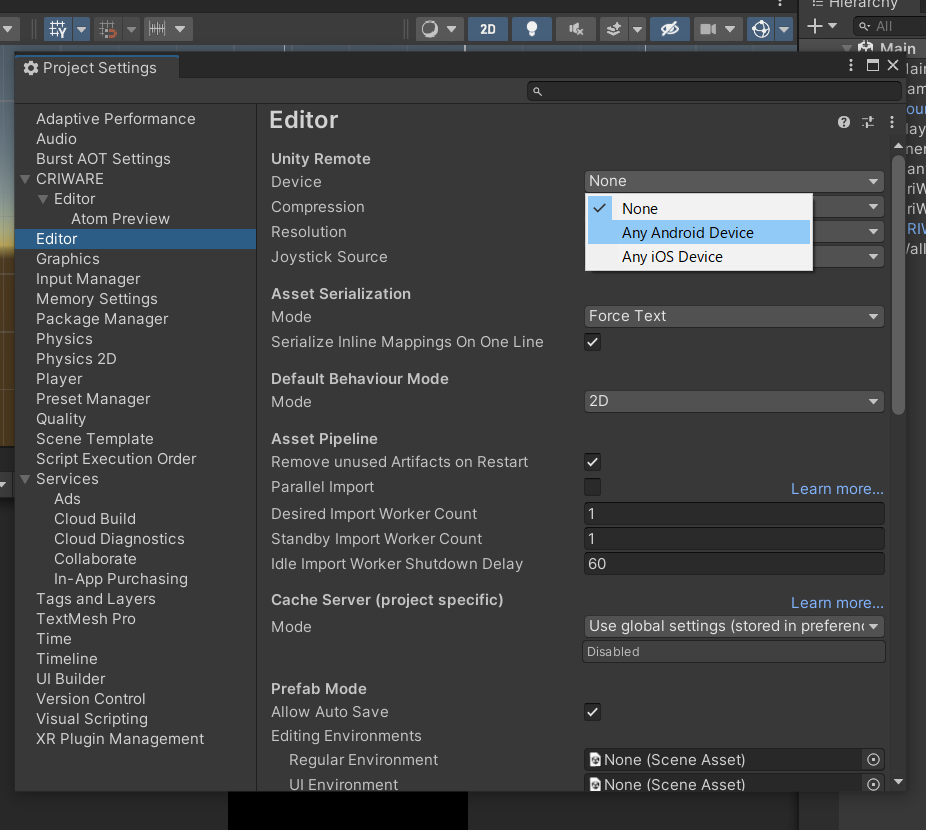Screen dimensions: 926x830
Task: Toggle Allow Auto Save checkbox
Action: pos(592,712)
